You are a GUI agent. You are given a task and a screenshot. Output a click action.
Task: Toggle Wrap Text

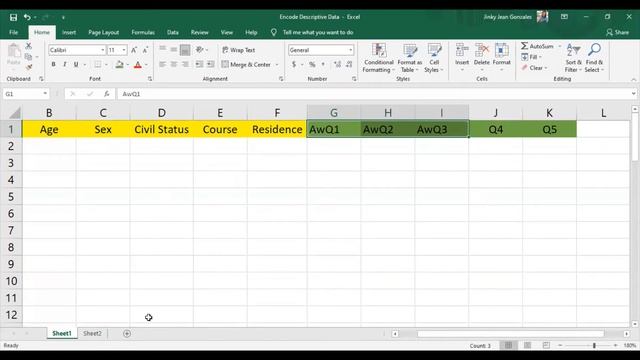(x=239, y=50)
